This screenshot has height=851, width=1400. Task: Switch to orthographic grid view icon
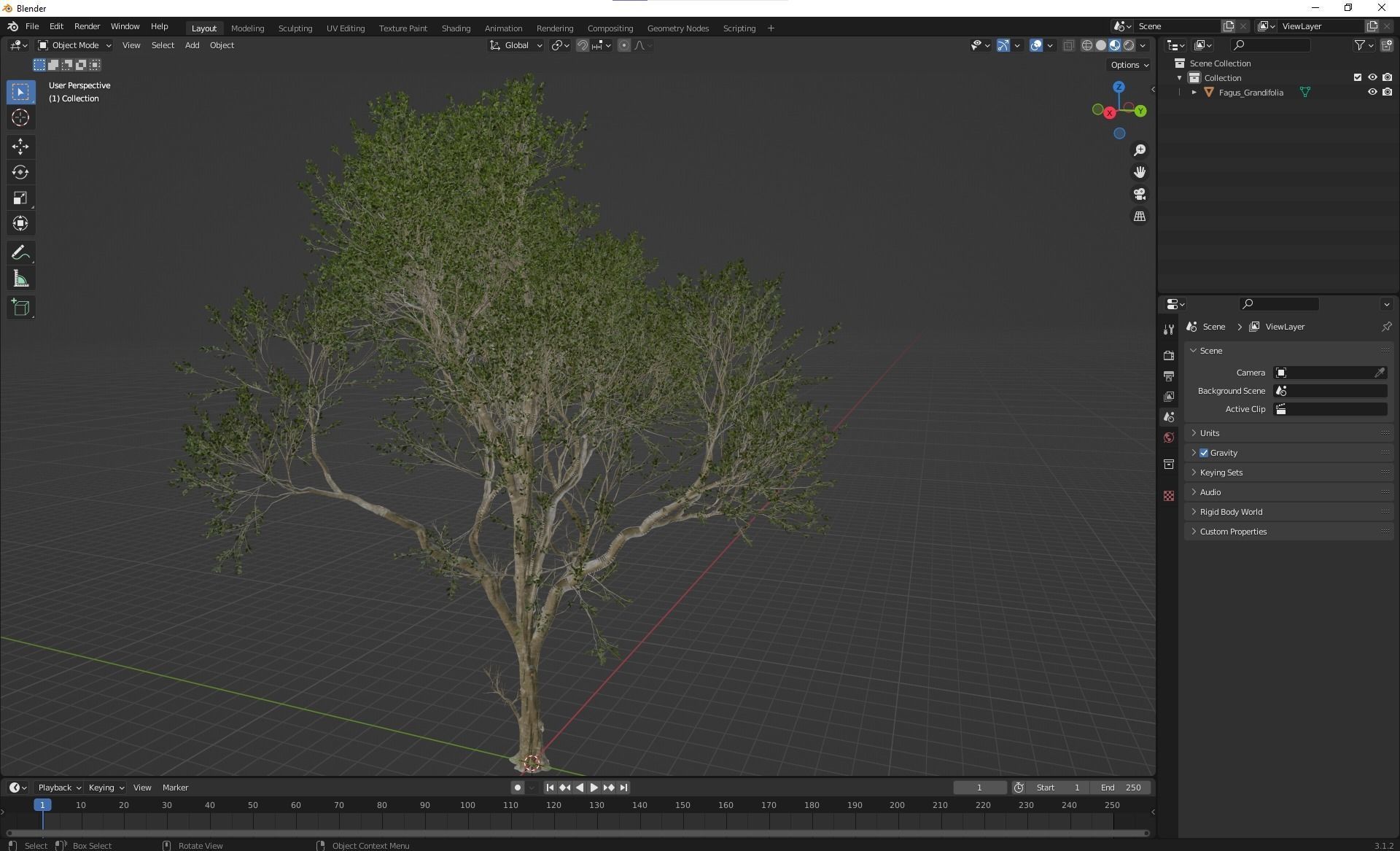(1140, 217)
